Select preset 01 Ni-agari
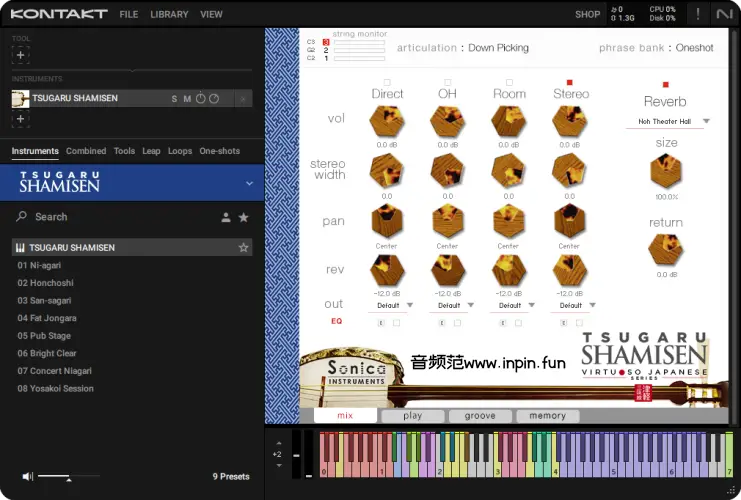 pyautogui.click(x=39, y=266)
